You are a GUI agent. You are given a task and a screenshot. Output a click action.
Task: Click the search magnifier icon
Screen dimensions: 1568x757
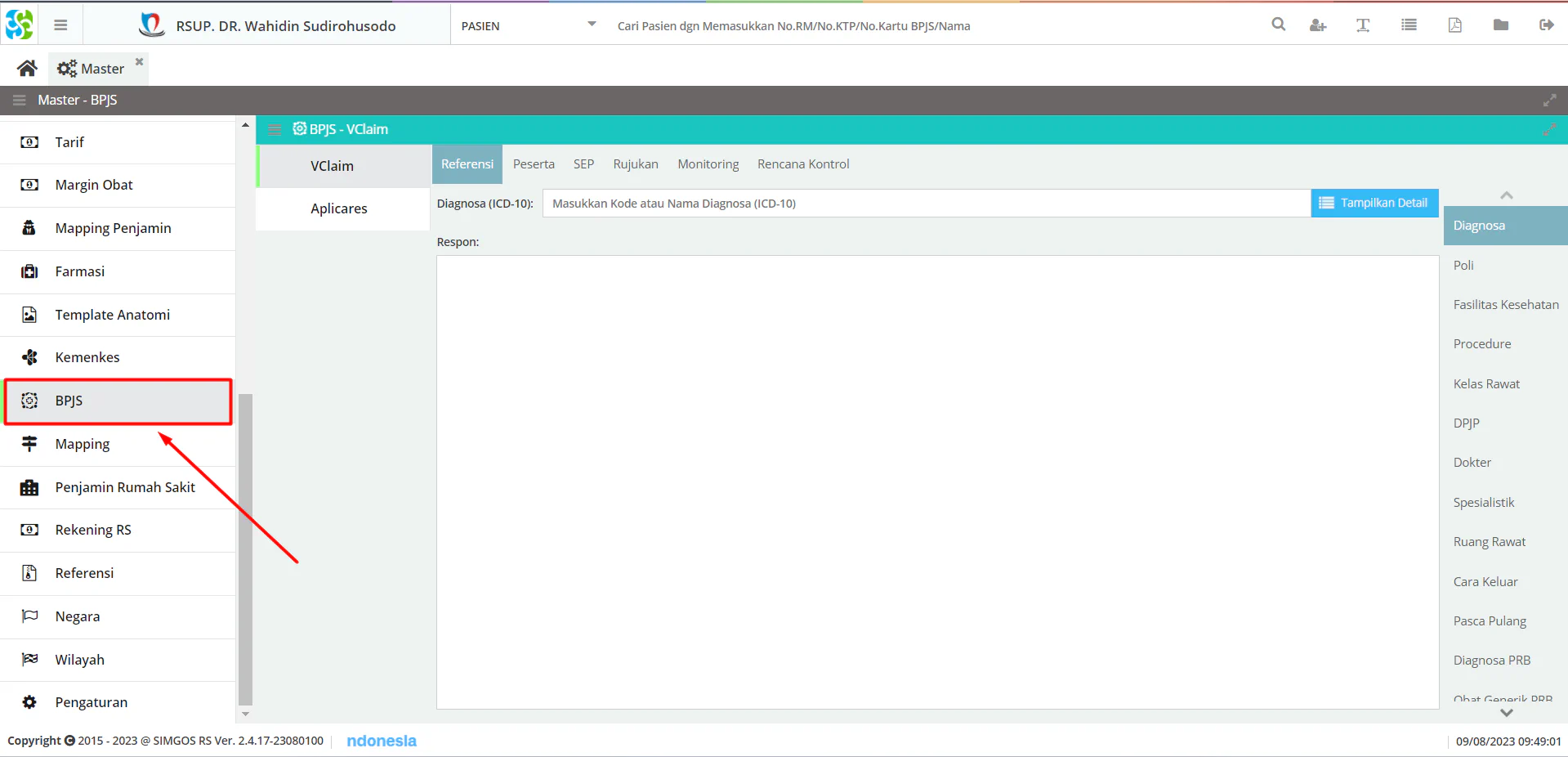click(x=1279, y=25)
